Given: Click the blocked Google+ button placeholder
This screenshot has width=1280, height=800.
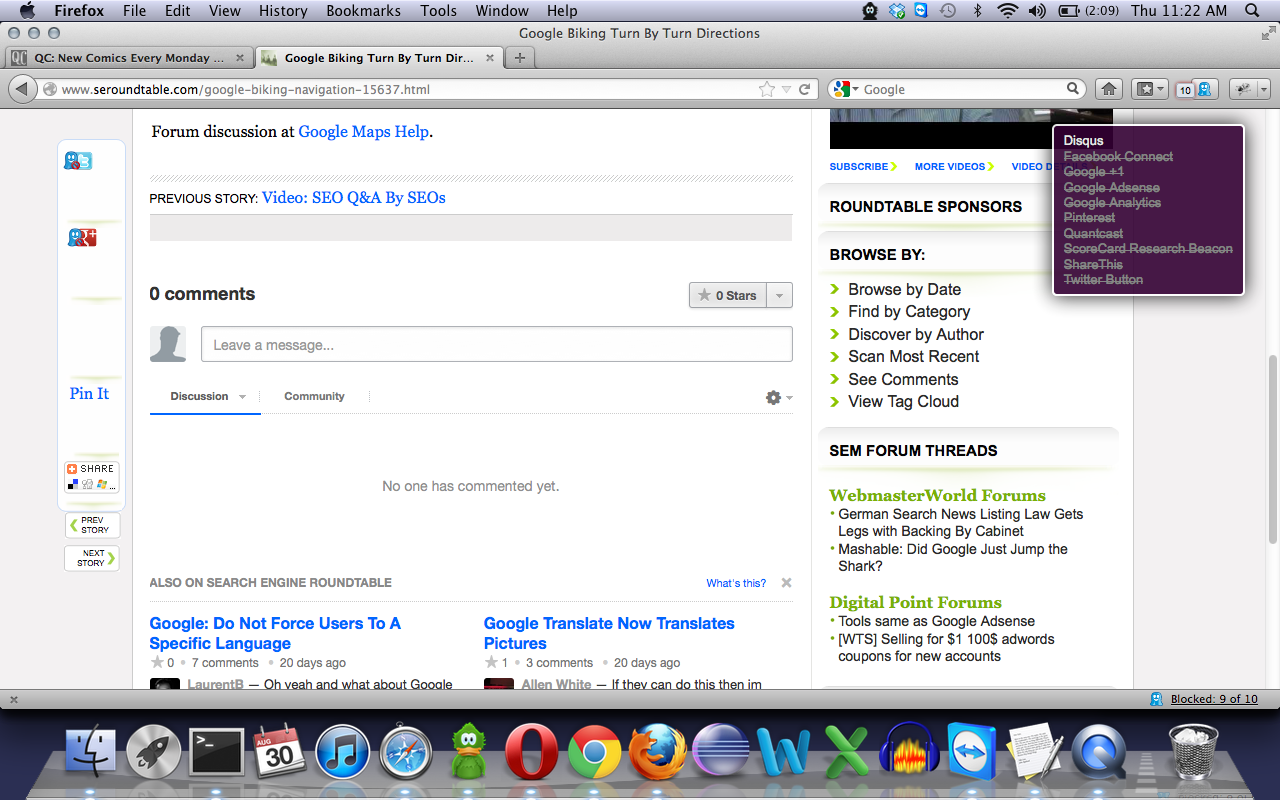Looking at the screenshot, I should coord(82,237).
